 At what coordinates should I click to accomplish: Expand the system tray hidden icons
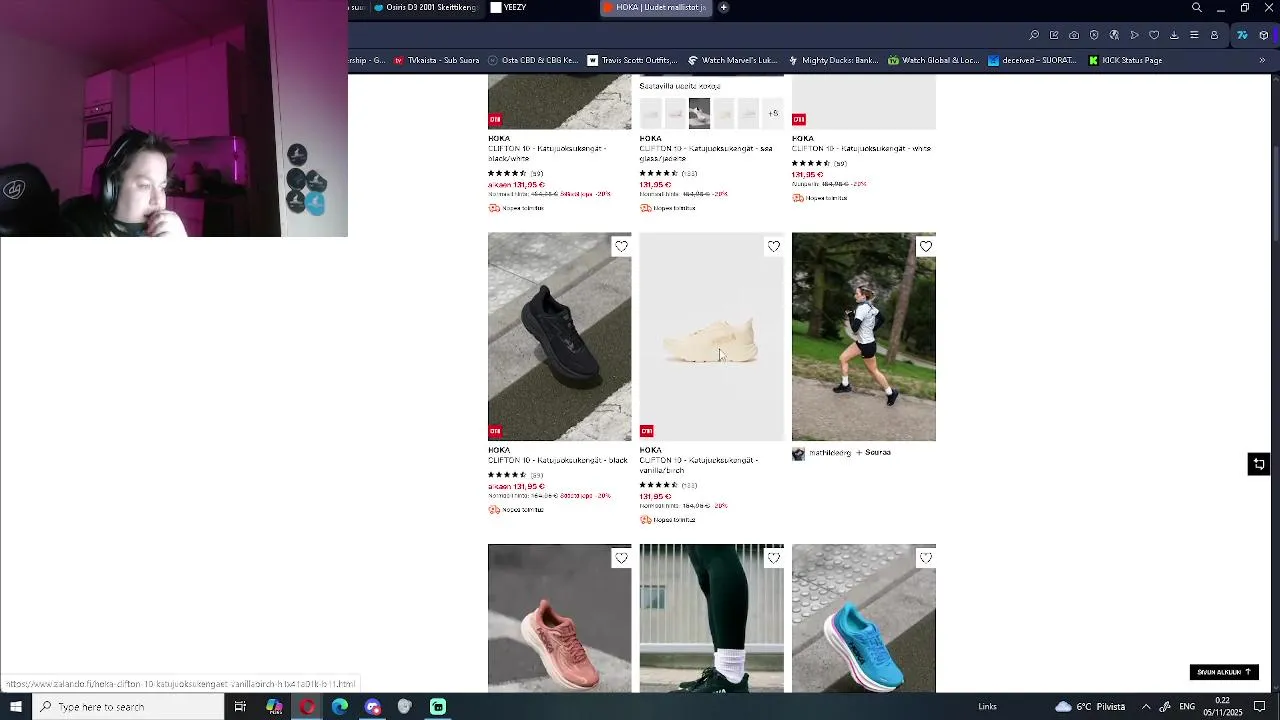coord(1146,707)
